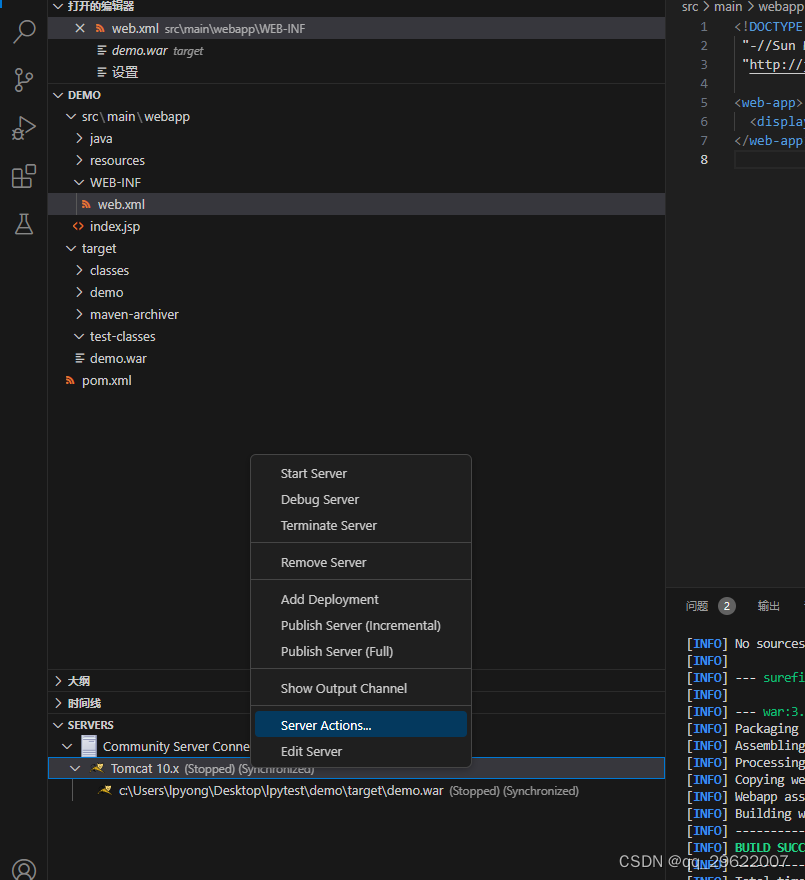This screenshot has height=880, width=805.
Task: Expand the demo folder under target
Action: pos(79,292)
